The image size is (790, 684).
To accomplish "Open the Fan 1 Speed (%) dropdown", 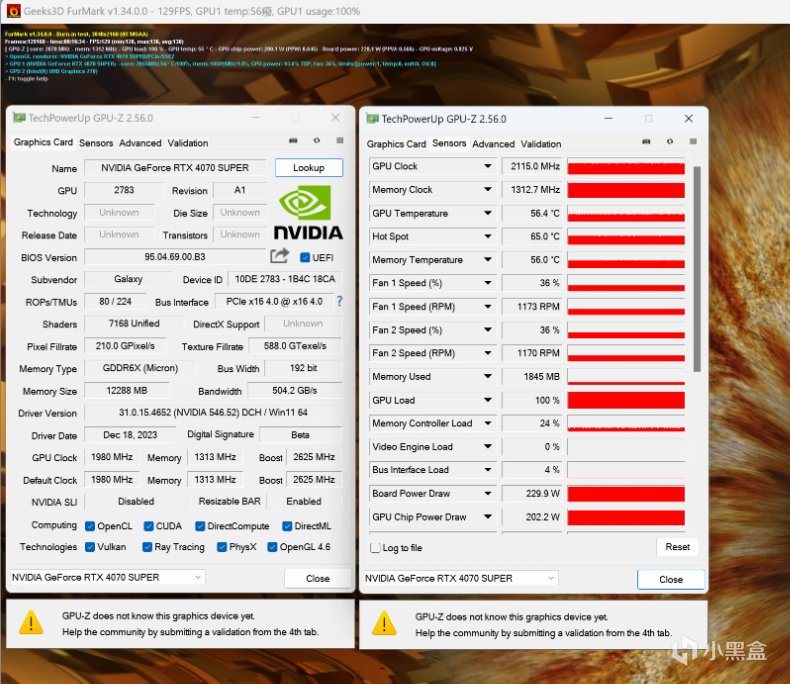I will click(488, 283).
